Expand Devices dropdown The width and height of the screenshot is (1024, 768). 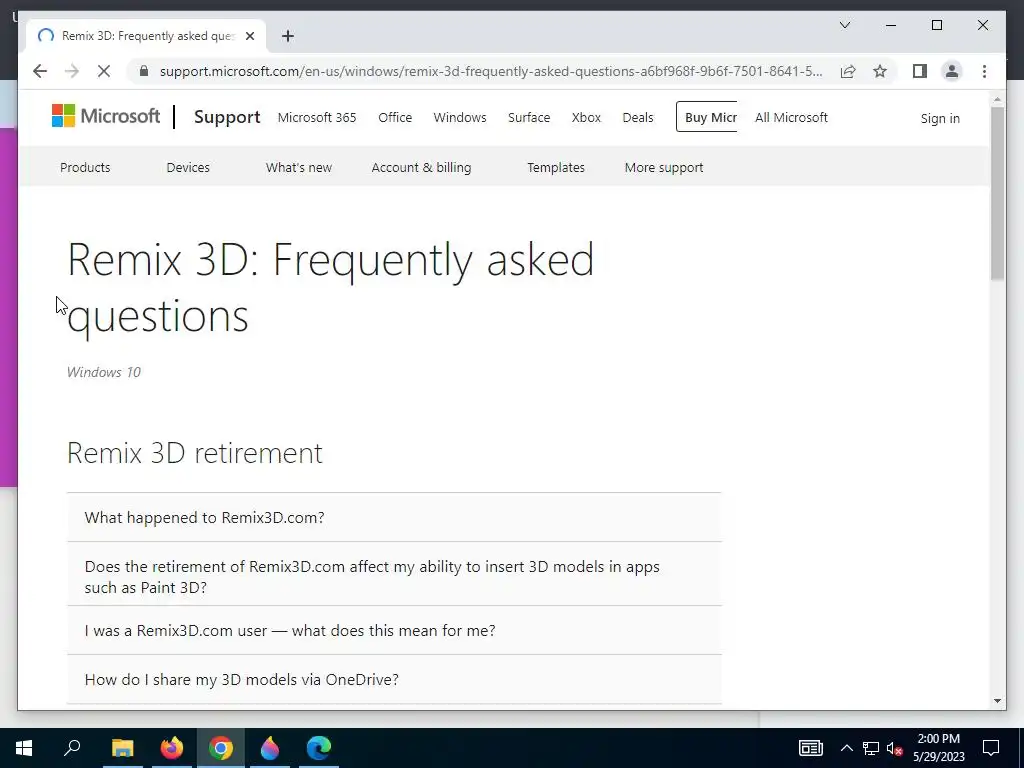[x=188, y=167]
